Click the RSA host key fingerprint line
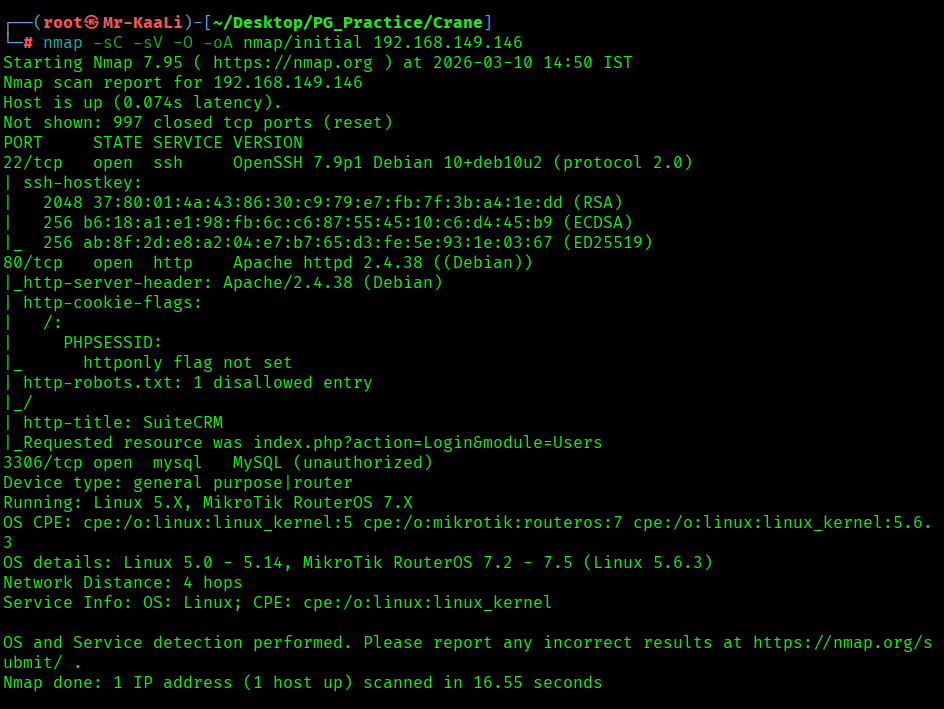This screenshot has height=709, width=944. [337, 203]
